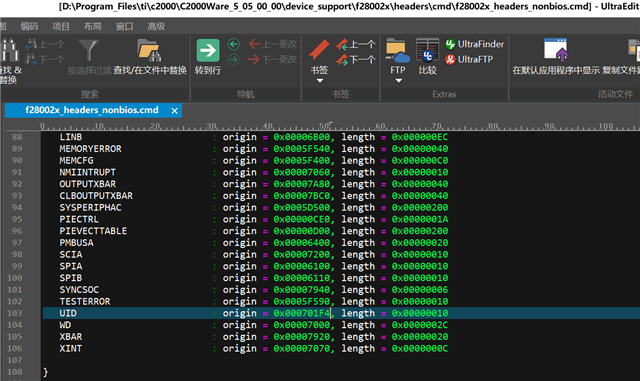The width and height of the screenshot is (640, 381).
Task: Open the 编码 menu tab
Action: (x=29, y=27)
